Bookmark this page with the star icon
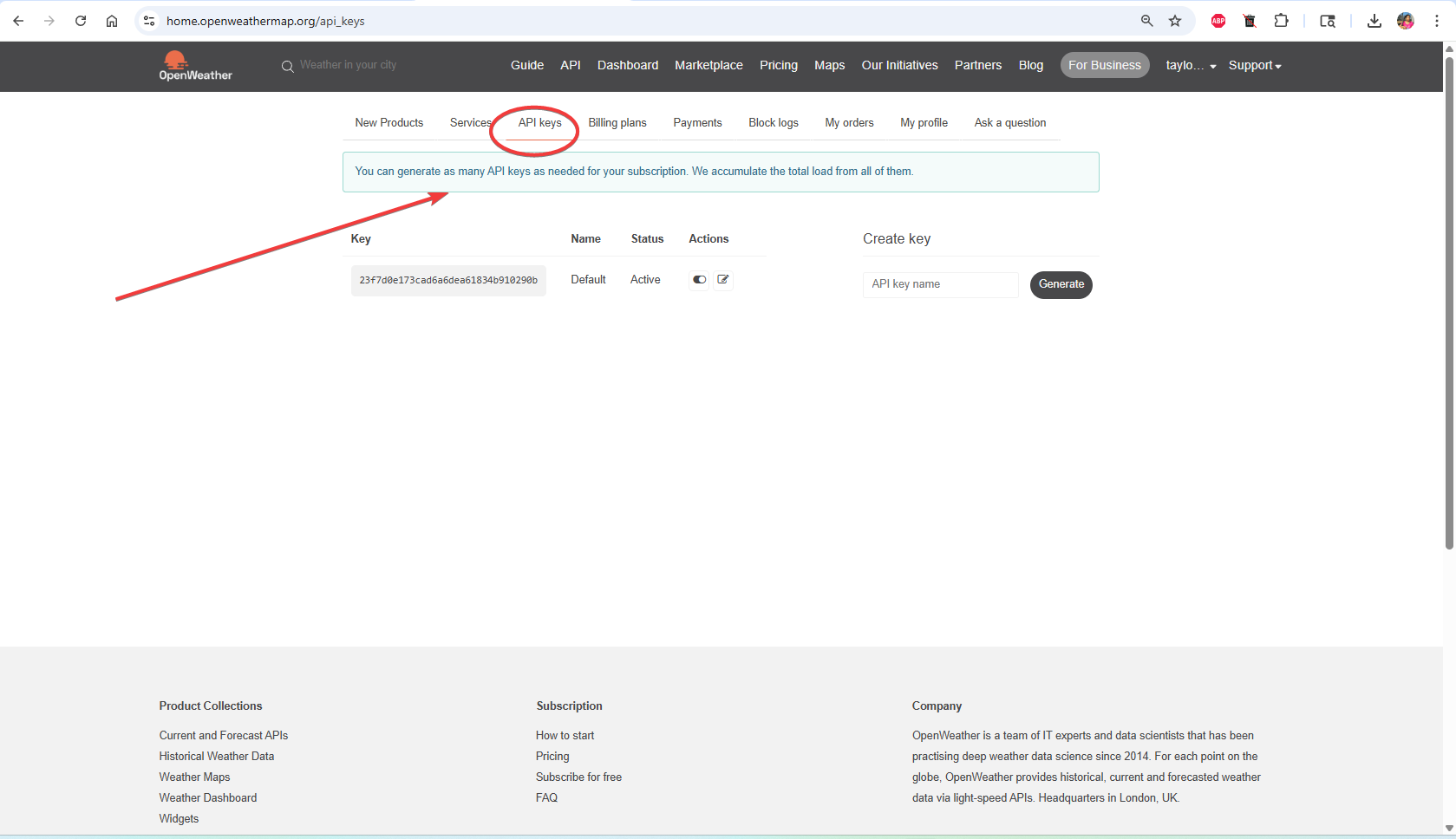Viewport: 1456px width, 839px height. click(1175, 21)
